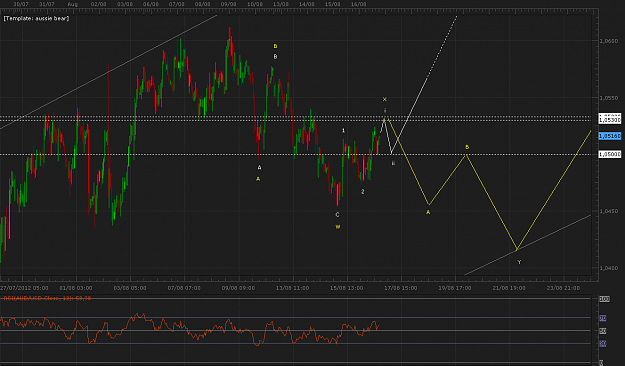Click the 09/08 09:00 time label
625x366 pixels.
pyautogui.click(x=238, y=288)
